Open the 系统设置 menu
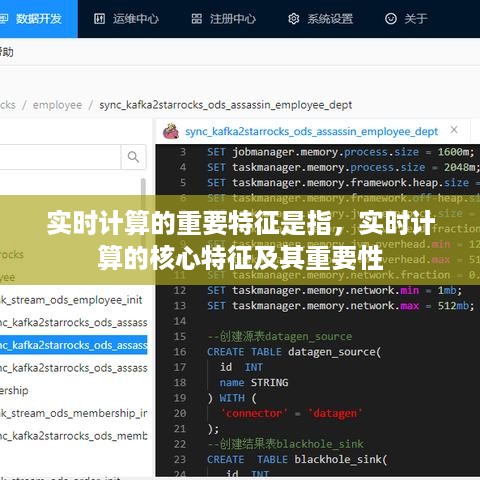 tap(320, 19)
